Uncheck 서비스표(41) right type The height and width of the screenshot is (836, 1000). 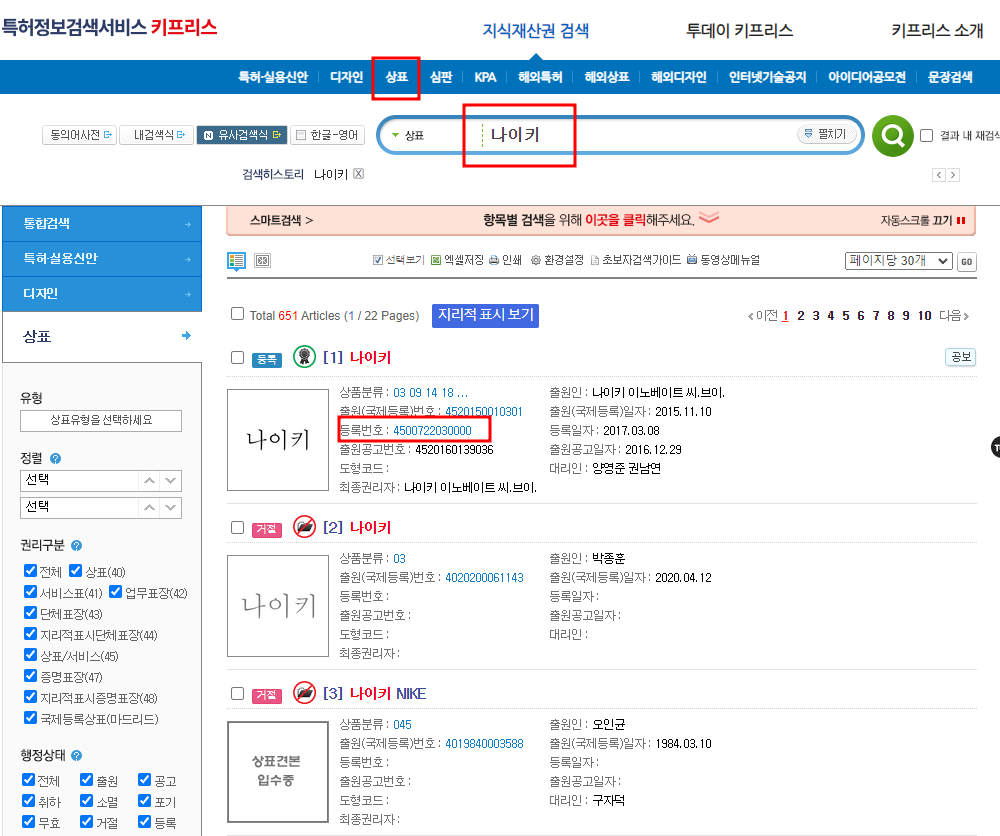[x=30, y=592]
